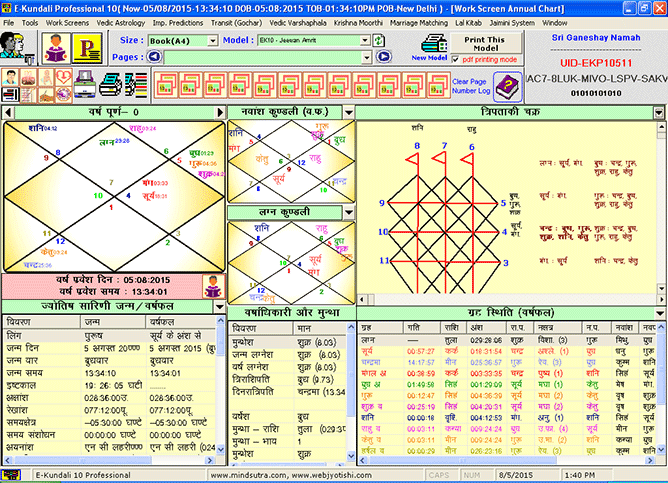Click the yellow P page icon
The height and width of the screenshot is (483, 668).
[x=87, y=48]
